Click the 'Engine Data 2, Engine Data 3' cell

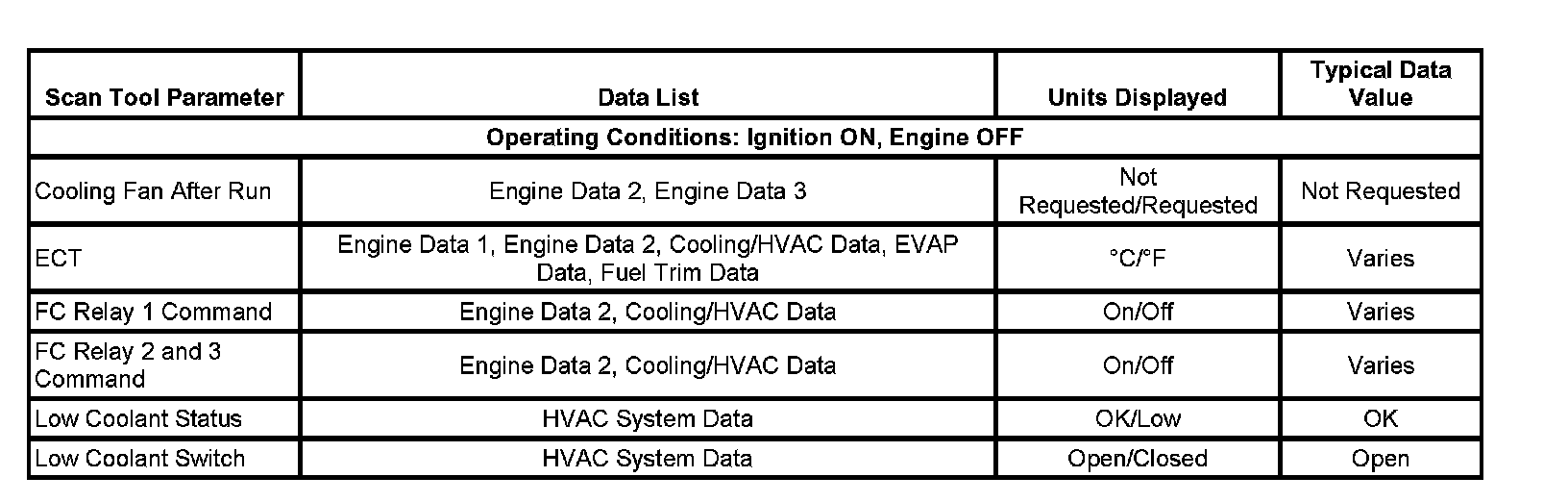point(648,191)
